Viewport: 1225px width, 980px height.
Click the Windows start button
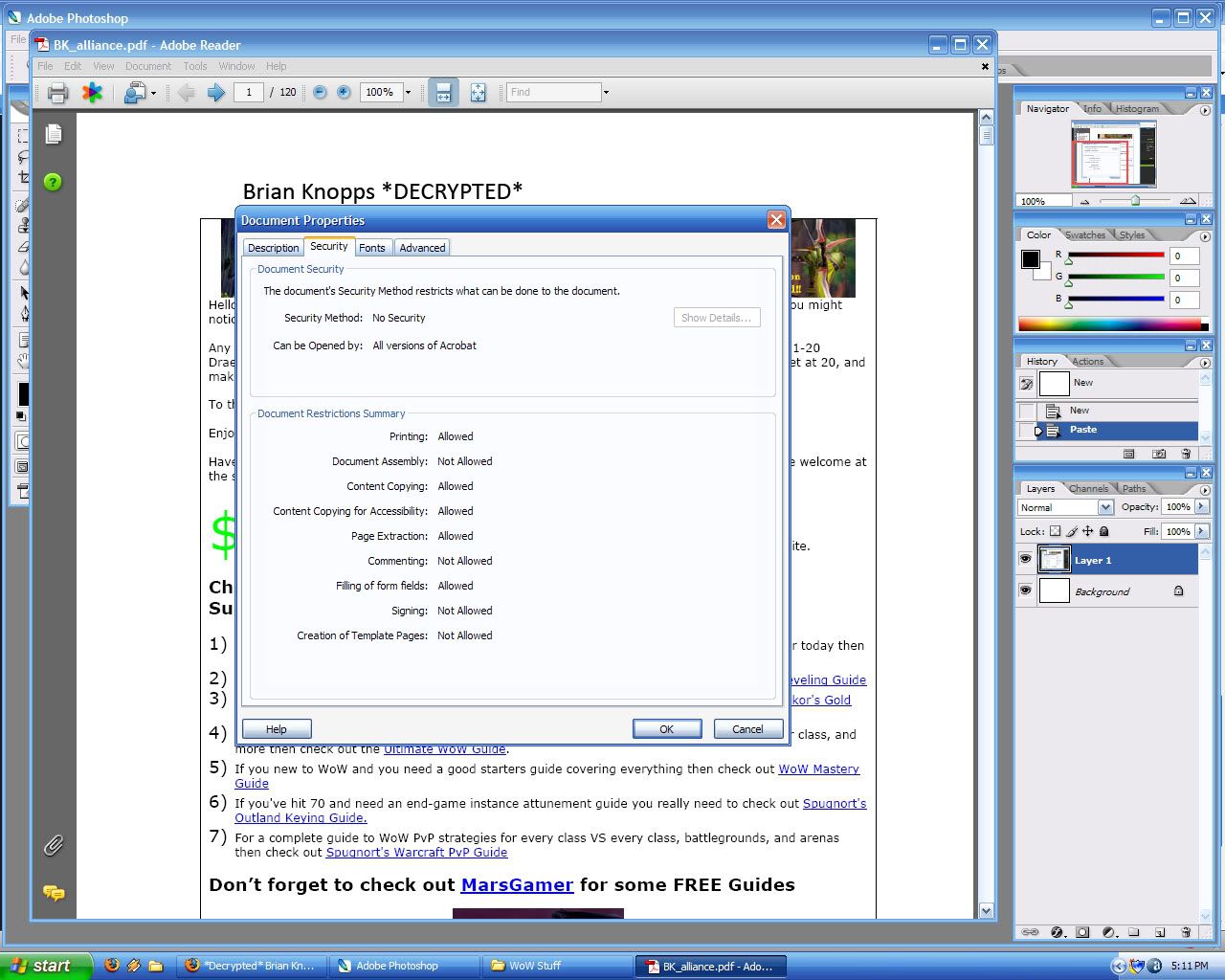pos(46,966)
